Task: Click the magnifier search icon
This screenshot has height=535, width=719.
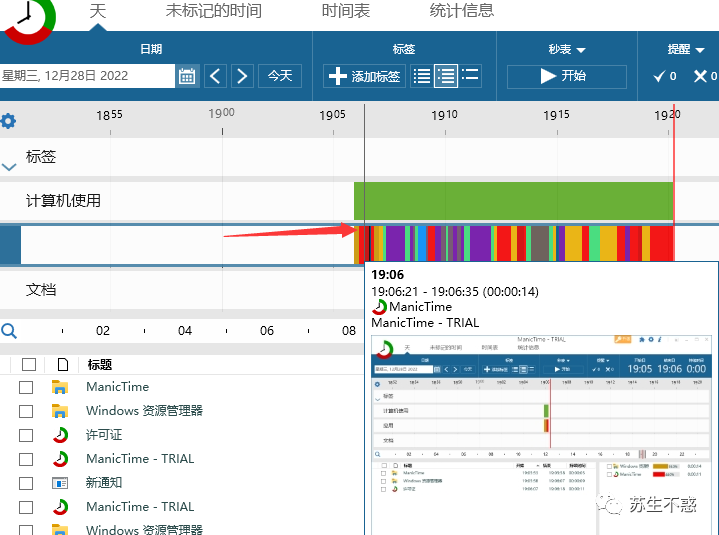Action: coord(9,331)
